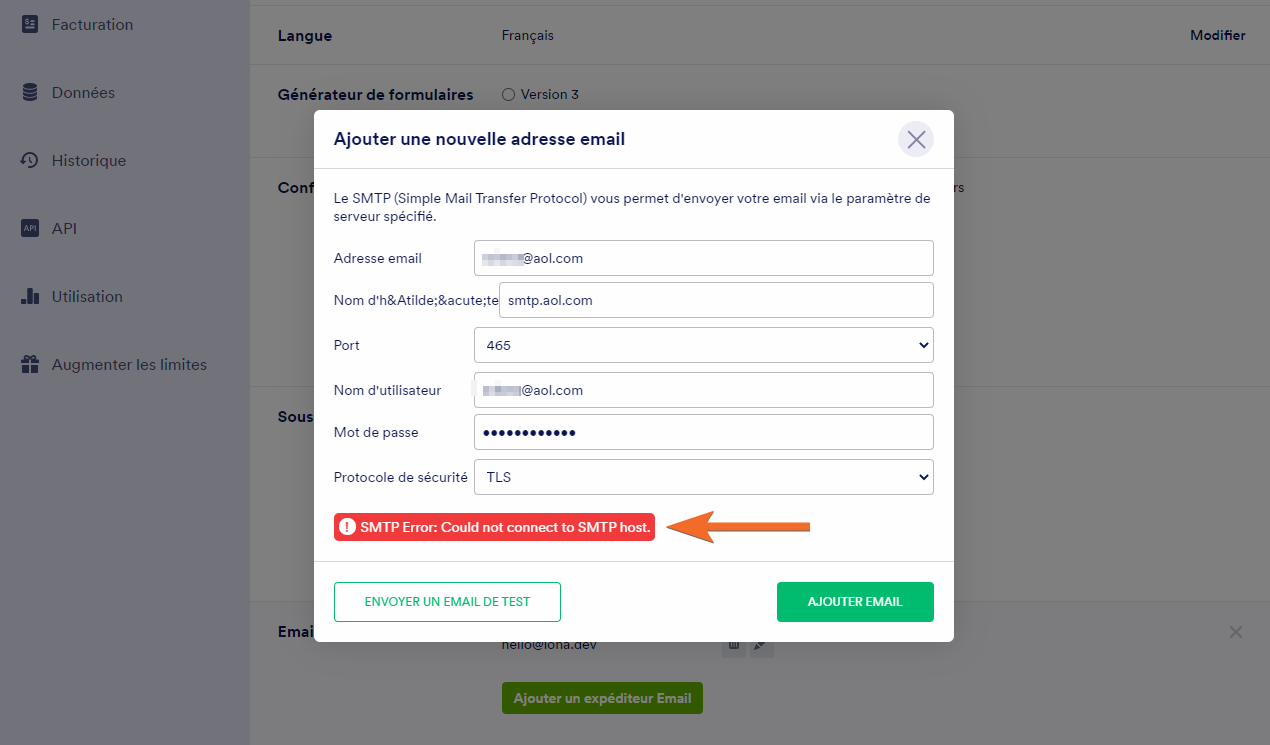Click the Données database icon
1270x745 pixels.
click(30, 93)
